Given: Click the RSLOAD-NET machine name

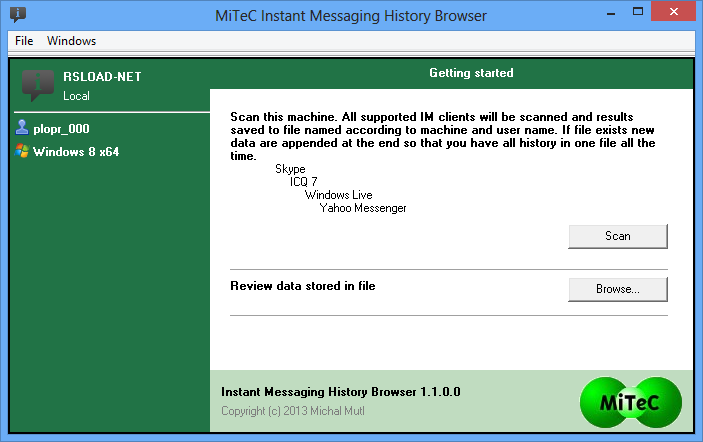Looking at the screenshot, I should point(102,77).
